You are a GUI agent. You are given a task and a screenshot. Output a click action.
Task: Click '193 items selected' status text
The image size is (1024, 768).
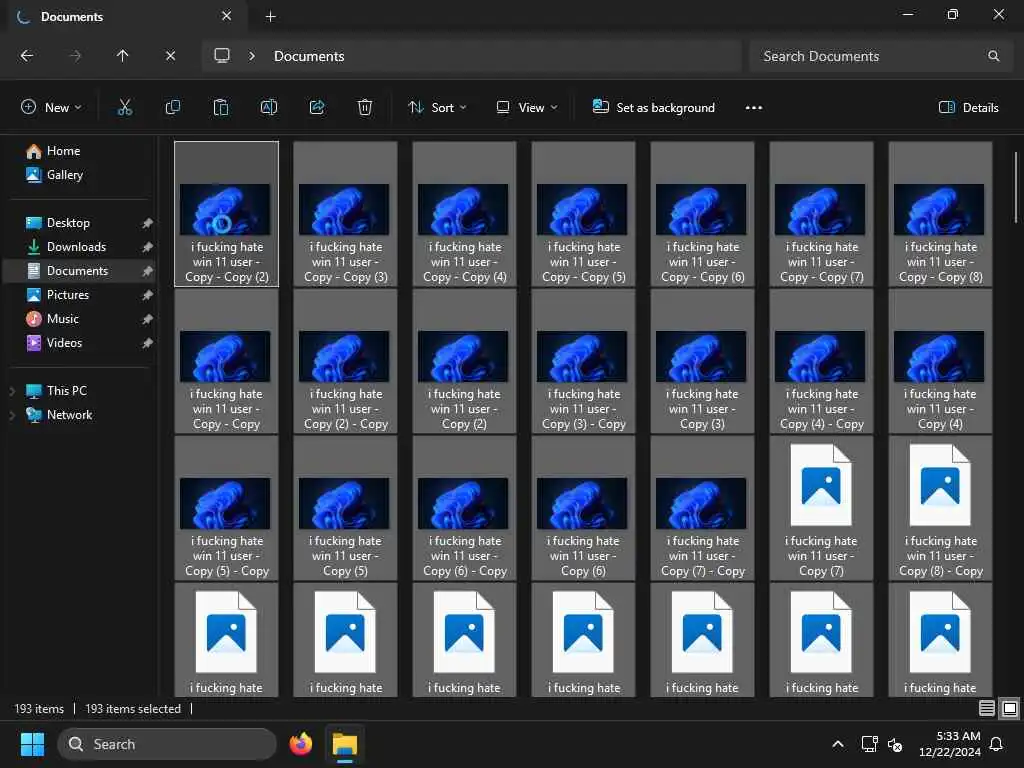point(133,709)
